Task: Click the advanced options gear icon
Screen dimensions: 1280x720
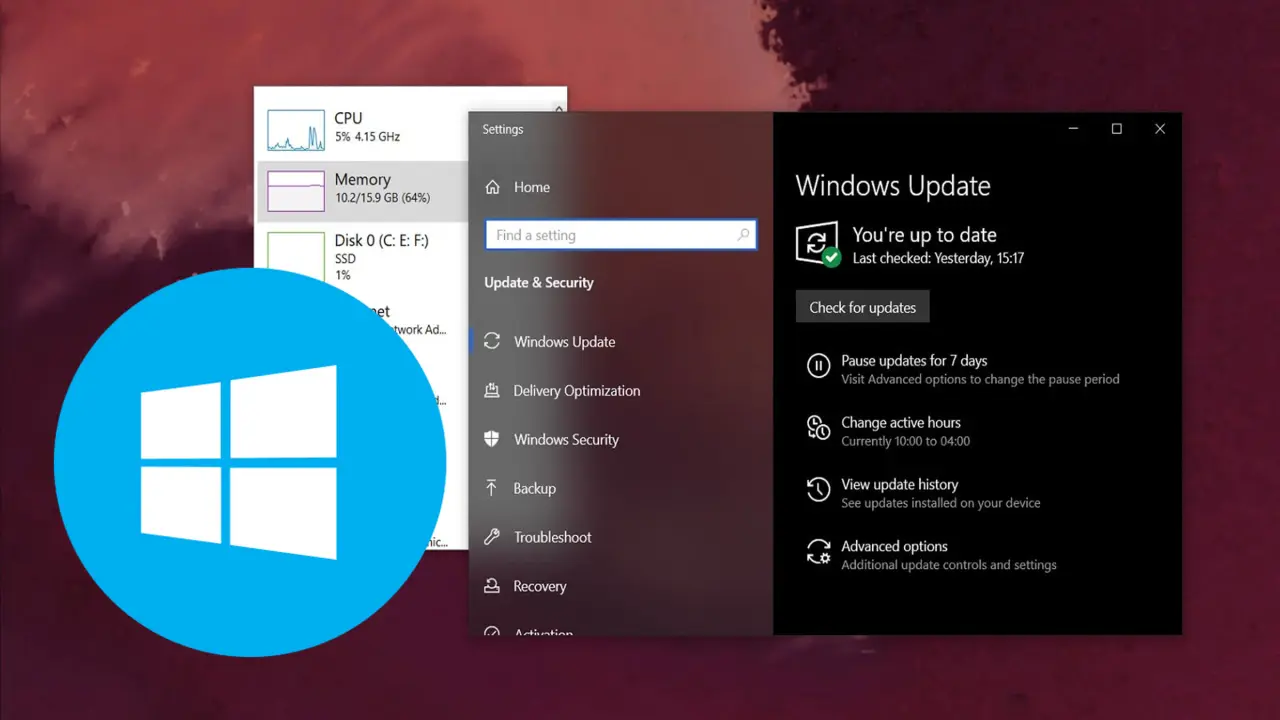Action: (818, 552)
